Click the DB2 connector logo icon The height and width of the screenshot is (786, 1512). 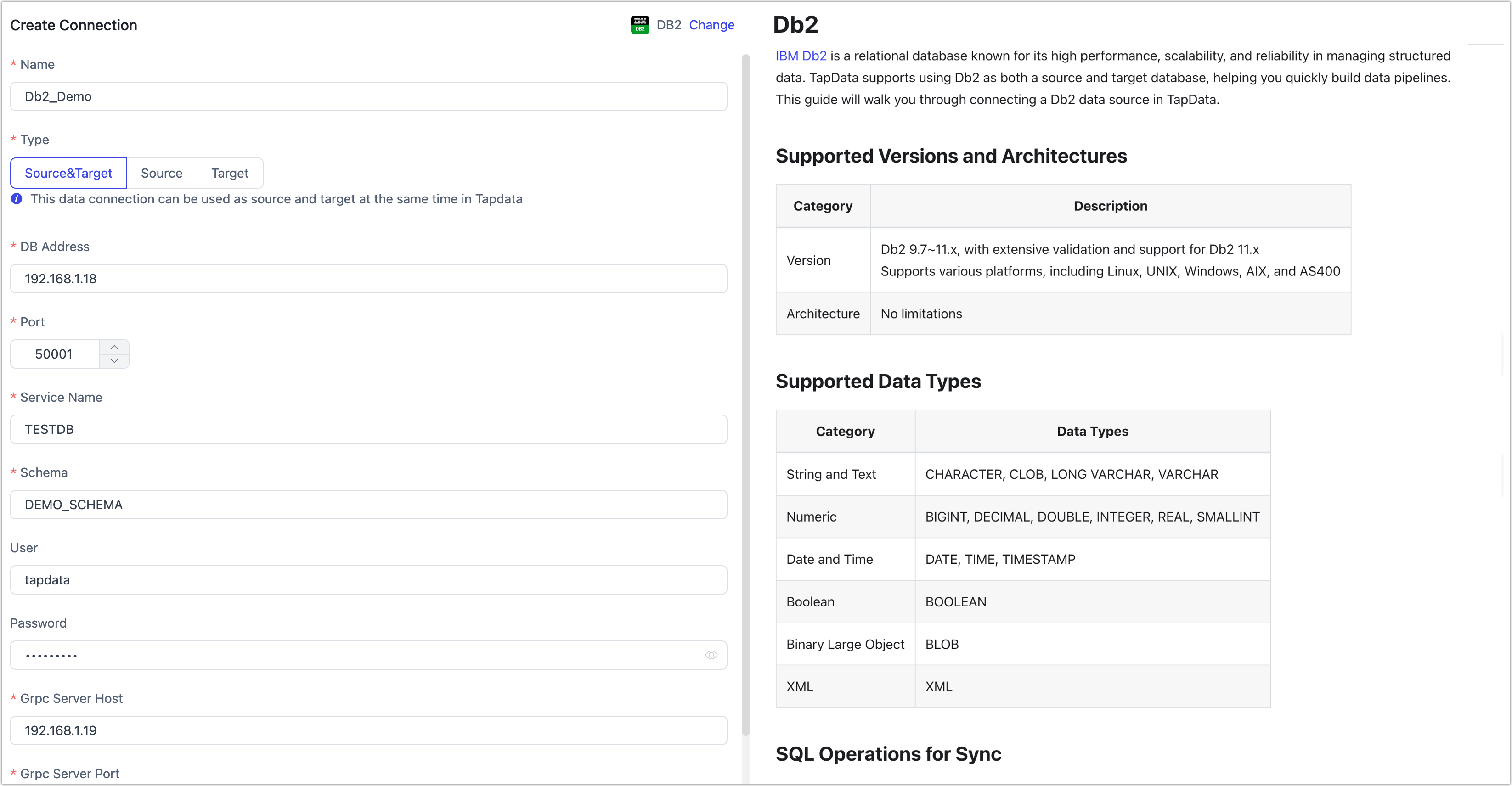click(x=639, y=25)
